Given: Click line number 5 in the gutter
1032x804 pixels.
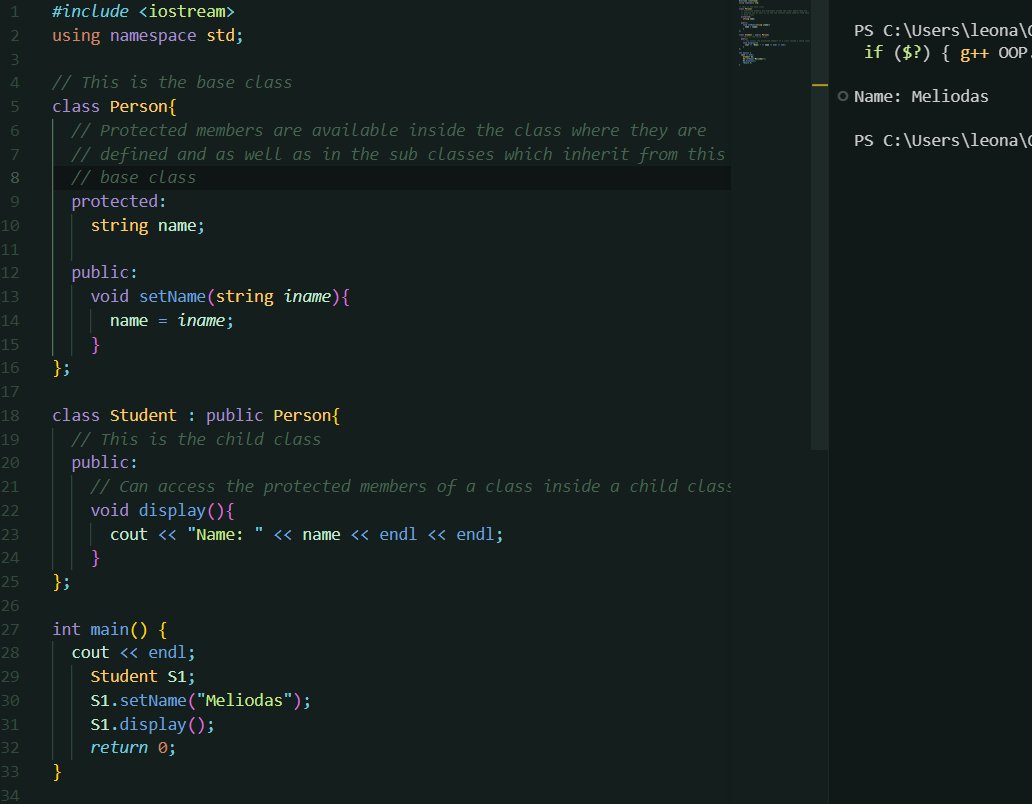Looking at the screenshot, I should 14,107.
